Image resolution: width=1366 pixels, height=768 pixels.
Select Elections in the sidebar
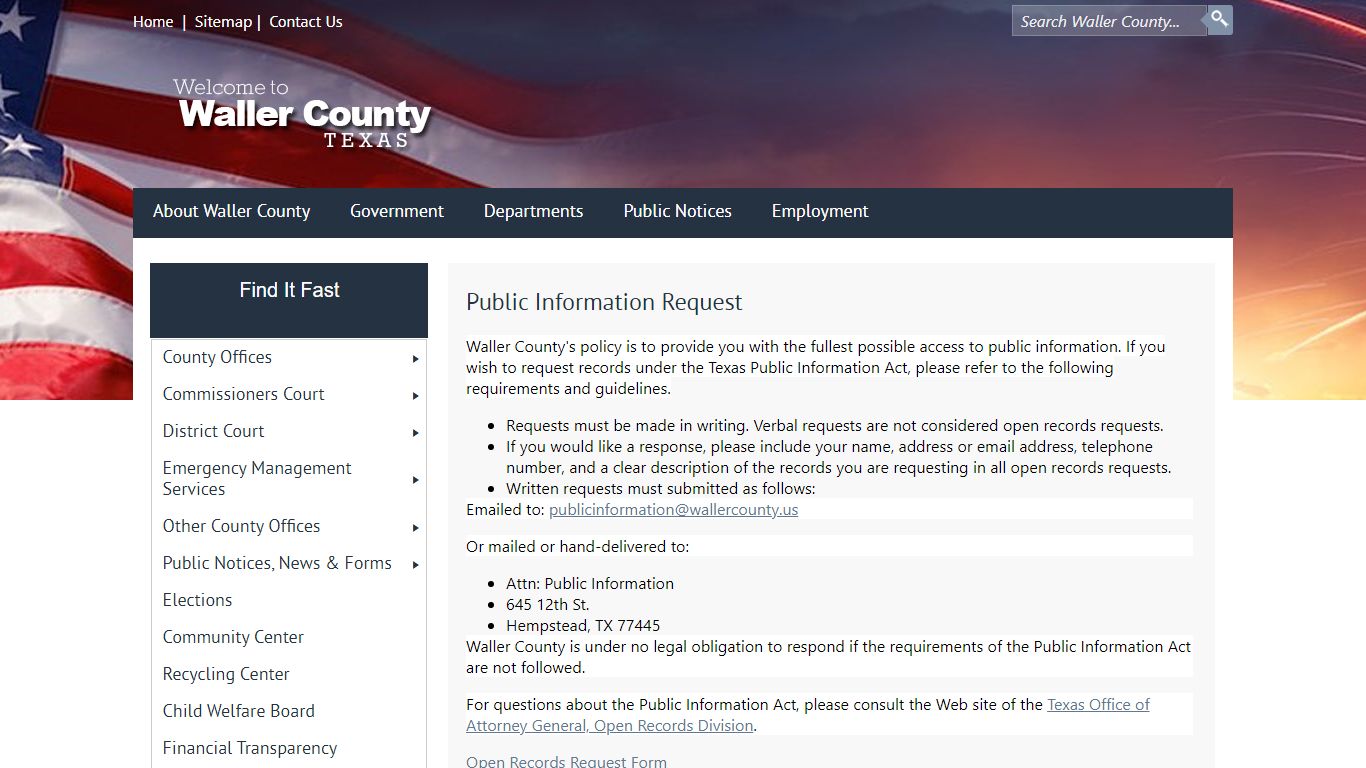pos(197,600)
